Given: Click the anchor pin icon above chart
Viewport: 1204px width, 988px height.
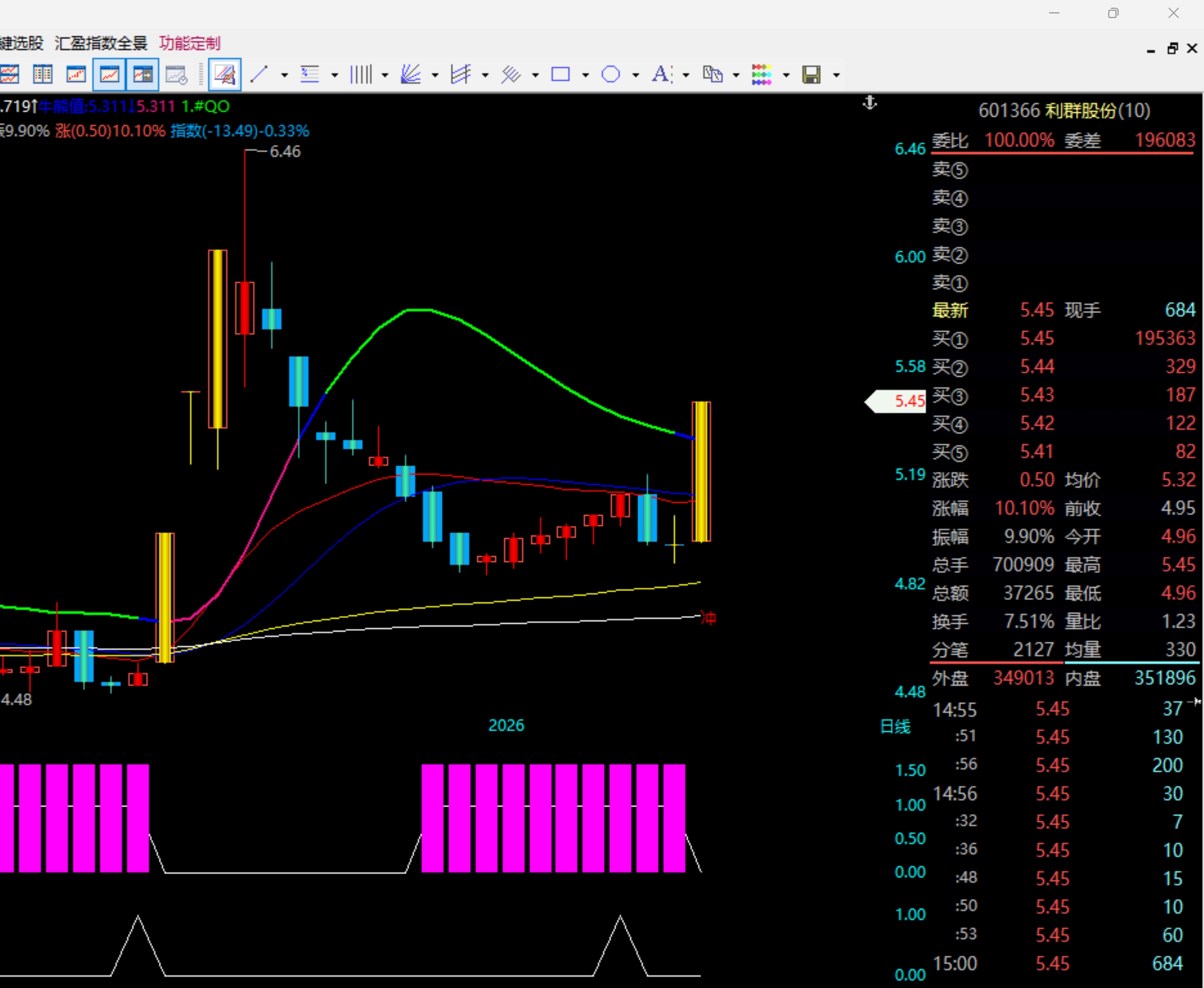Looking at the screenshot, I should (870, 103).
